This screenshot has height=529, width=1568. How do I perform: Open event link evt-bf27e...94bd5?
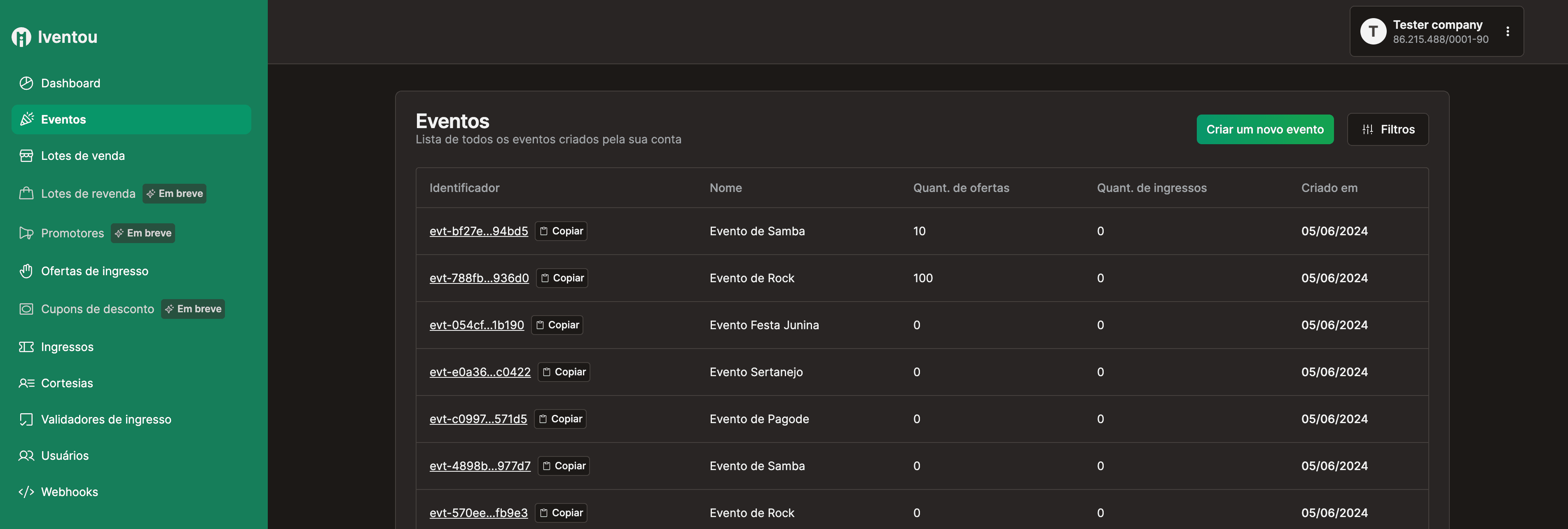pyautogui.click(x=478, y=231)
